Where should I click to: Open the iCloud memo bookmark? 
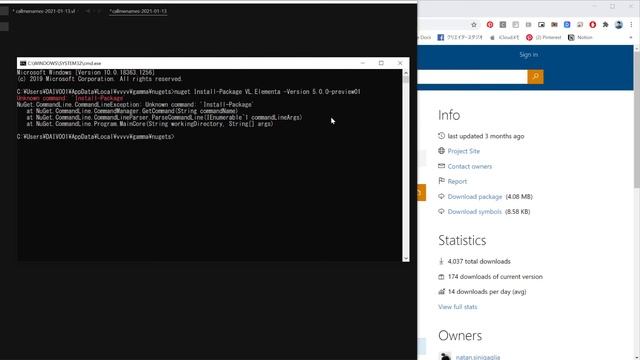pos(504,37)
